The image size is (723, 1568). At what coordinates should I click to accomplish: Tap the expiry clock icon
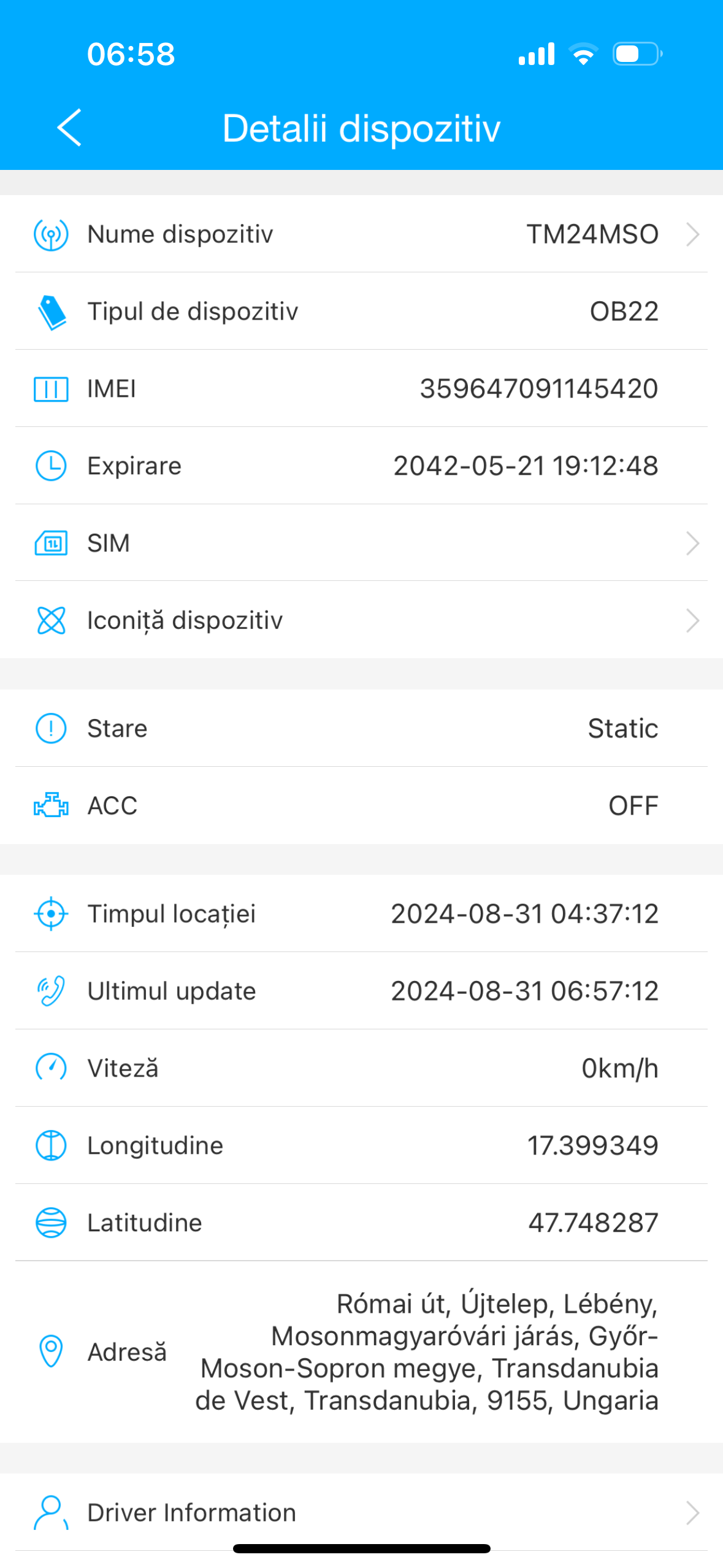[x=51, y=466]
